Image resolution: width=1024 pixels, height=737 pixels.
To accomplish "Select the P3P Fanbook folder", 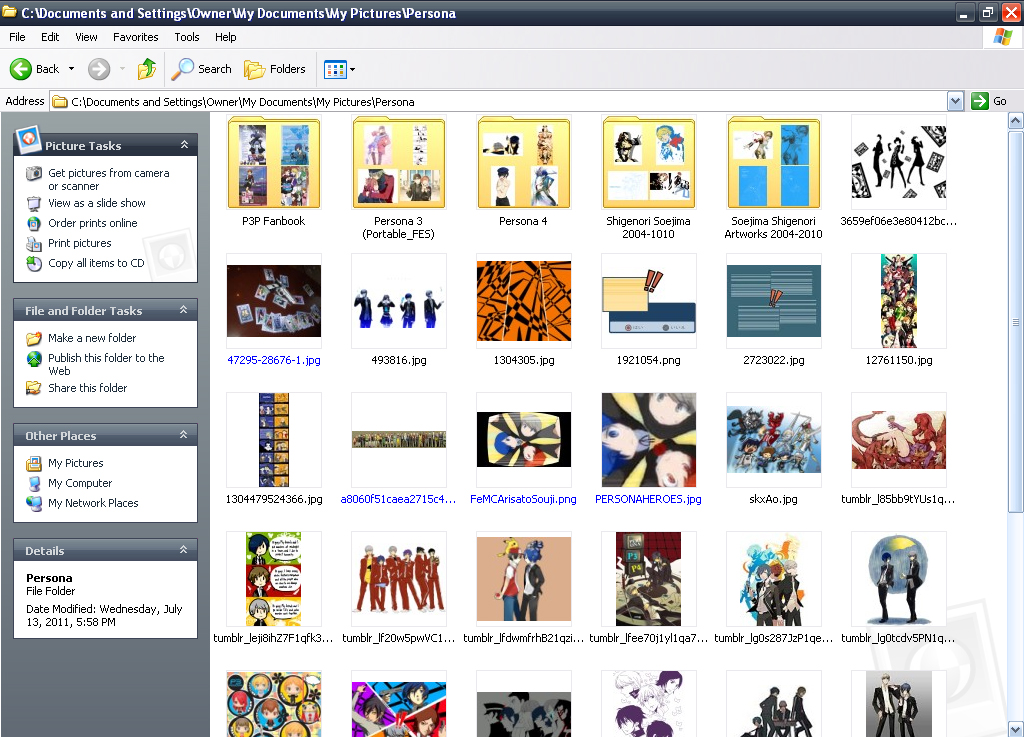I will (274, 162).
